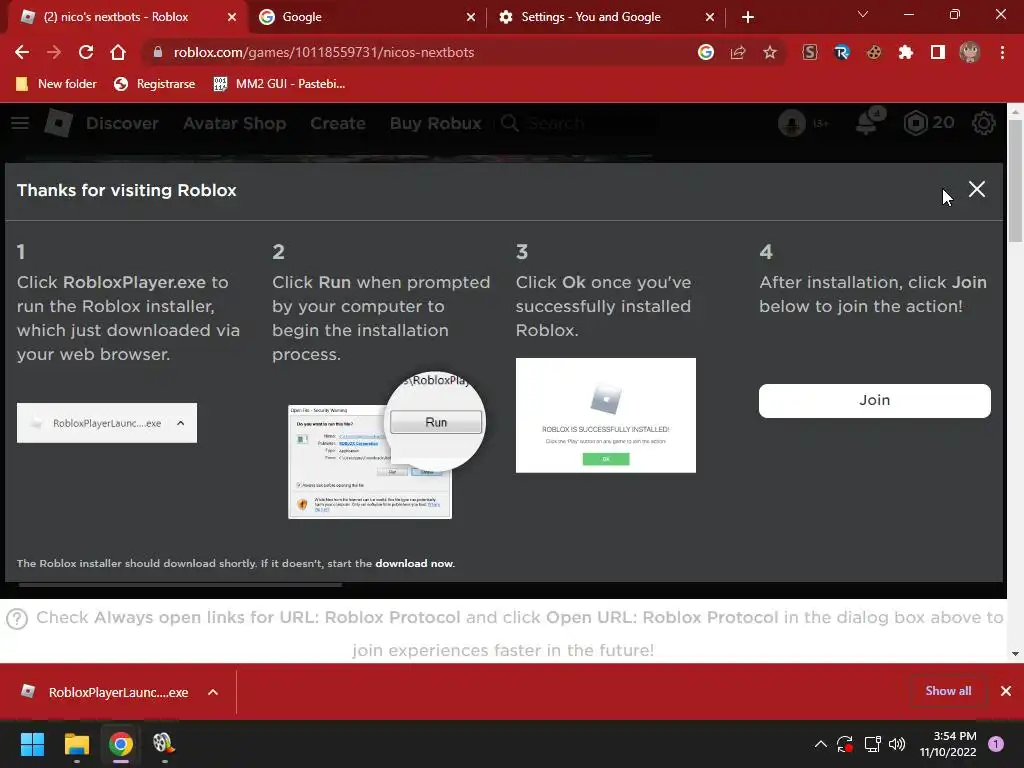This screenshot has width=1024, height=768.
Task: Switch to Settings - You and Google tab
Action: pyautogui.click(x=591, y=17)
